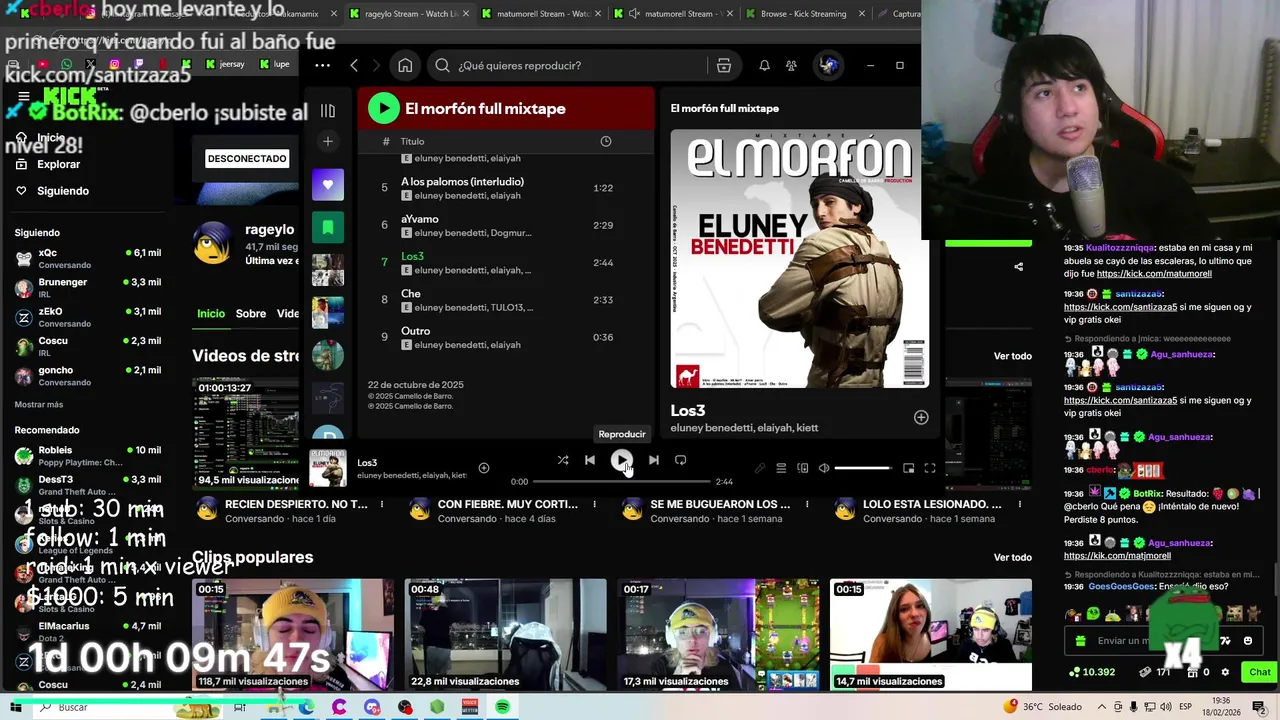Go back in Spotify navigation

[x=354, y=65]
